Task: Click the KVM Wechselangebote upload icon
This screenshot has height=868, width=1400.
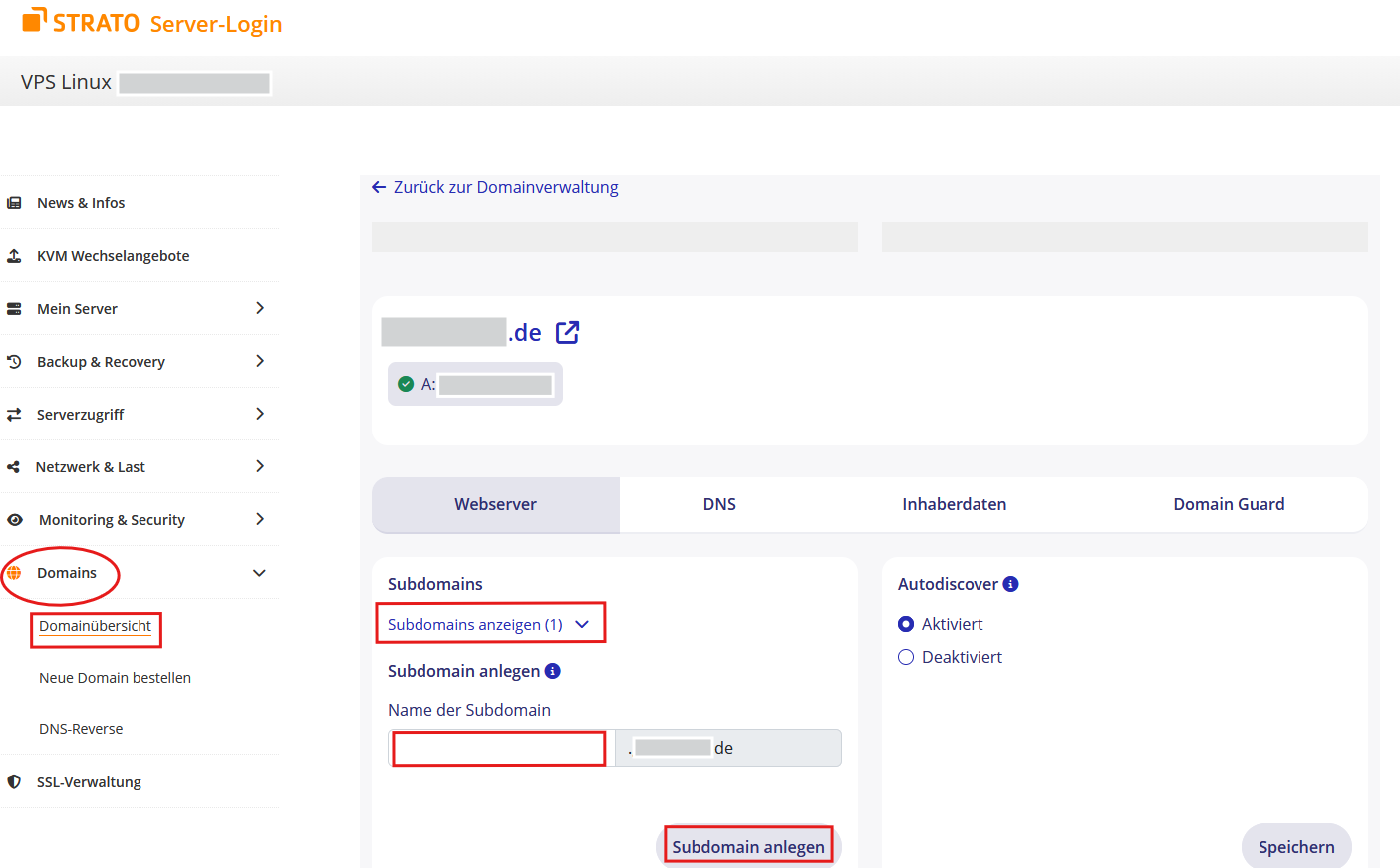Action: 14,256
